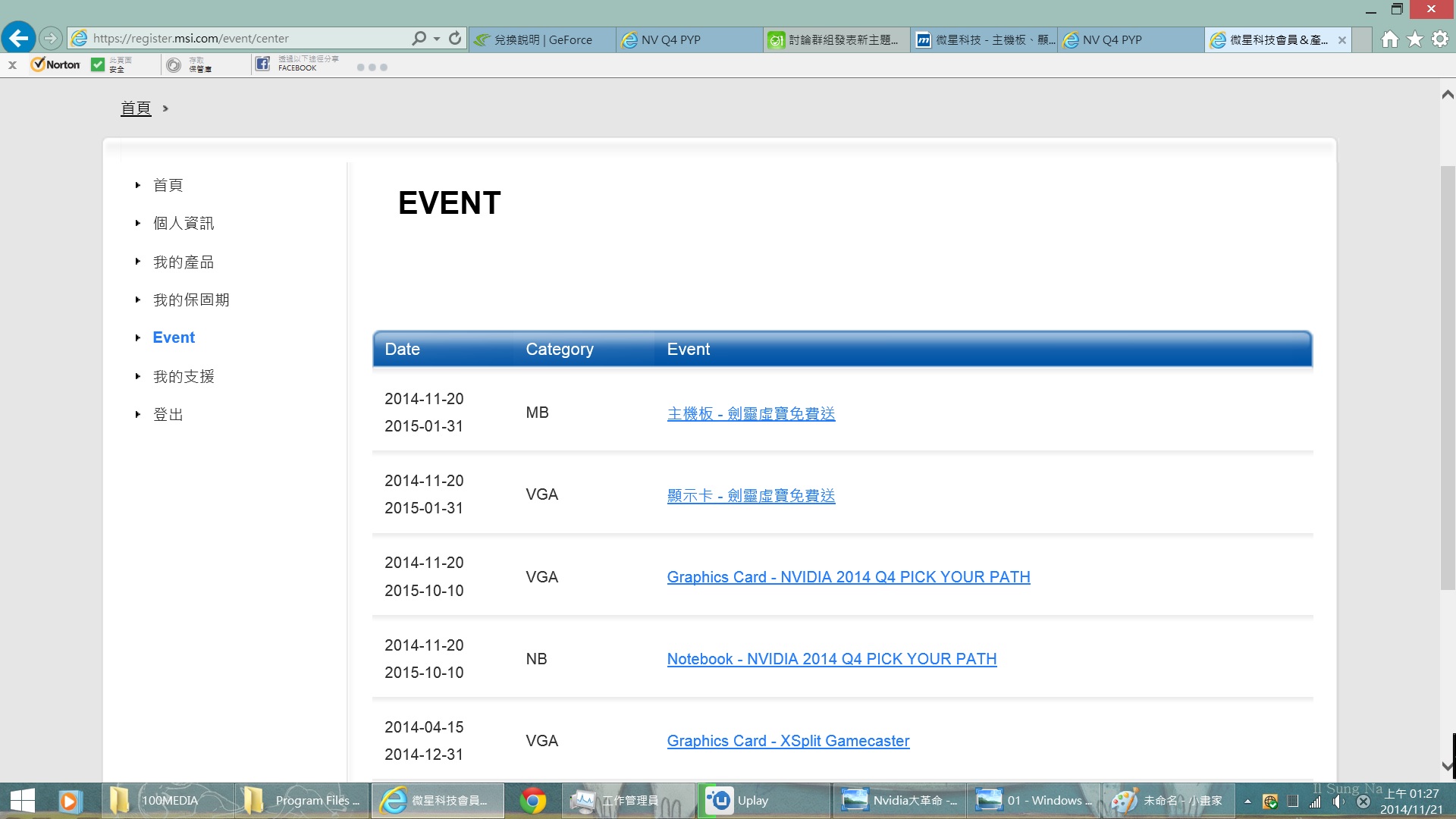Screen dimensions: 1456x819
Task: Open the Program Files folder in taskbar
Action: (x=303, y=801)
